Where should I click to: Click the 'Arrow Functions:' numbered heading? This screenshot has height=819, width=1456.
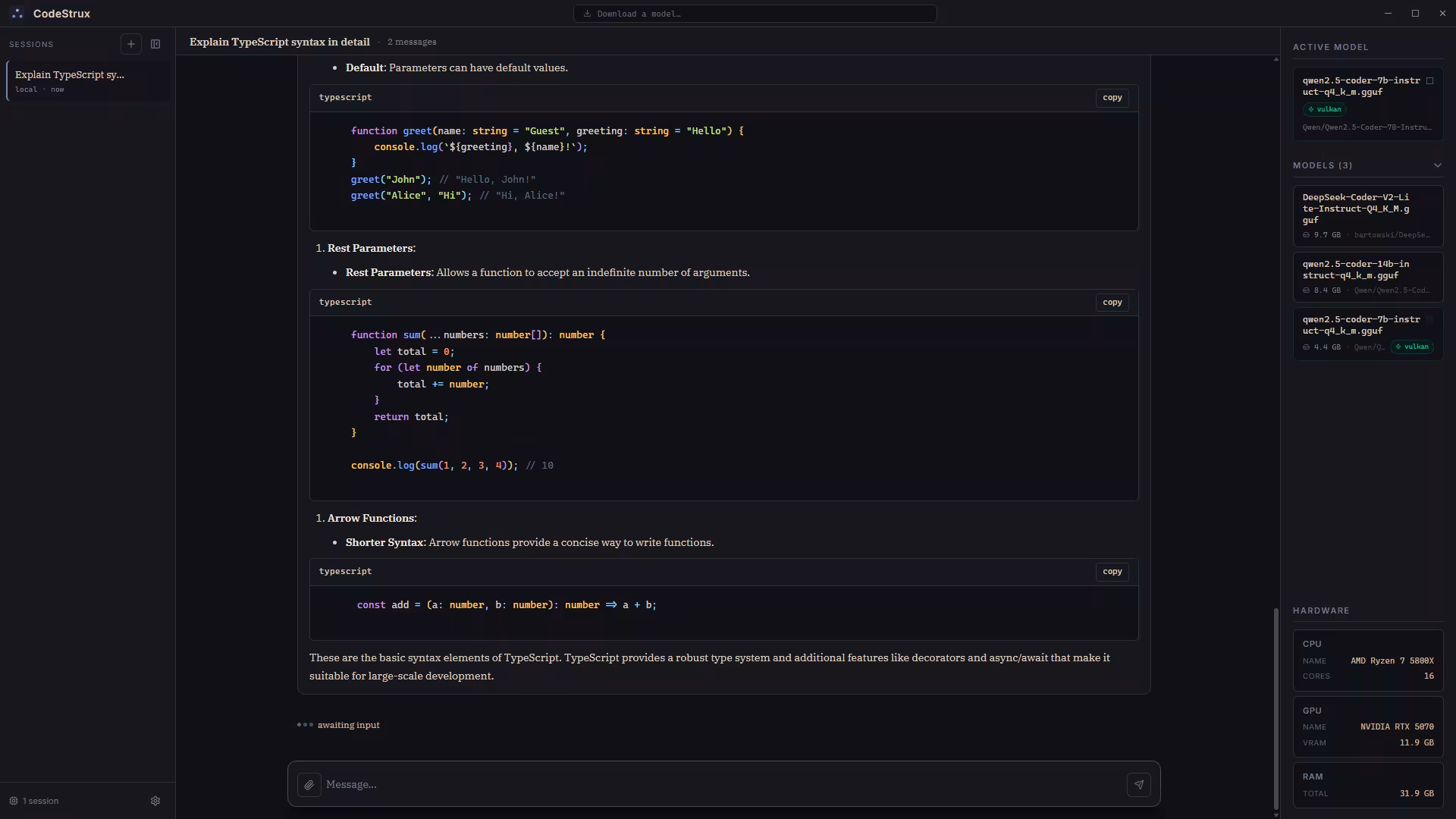[372, 518]
